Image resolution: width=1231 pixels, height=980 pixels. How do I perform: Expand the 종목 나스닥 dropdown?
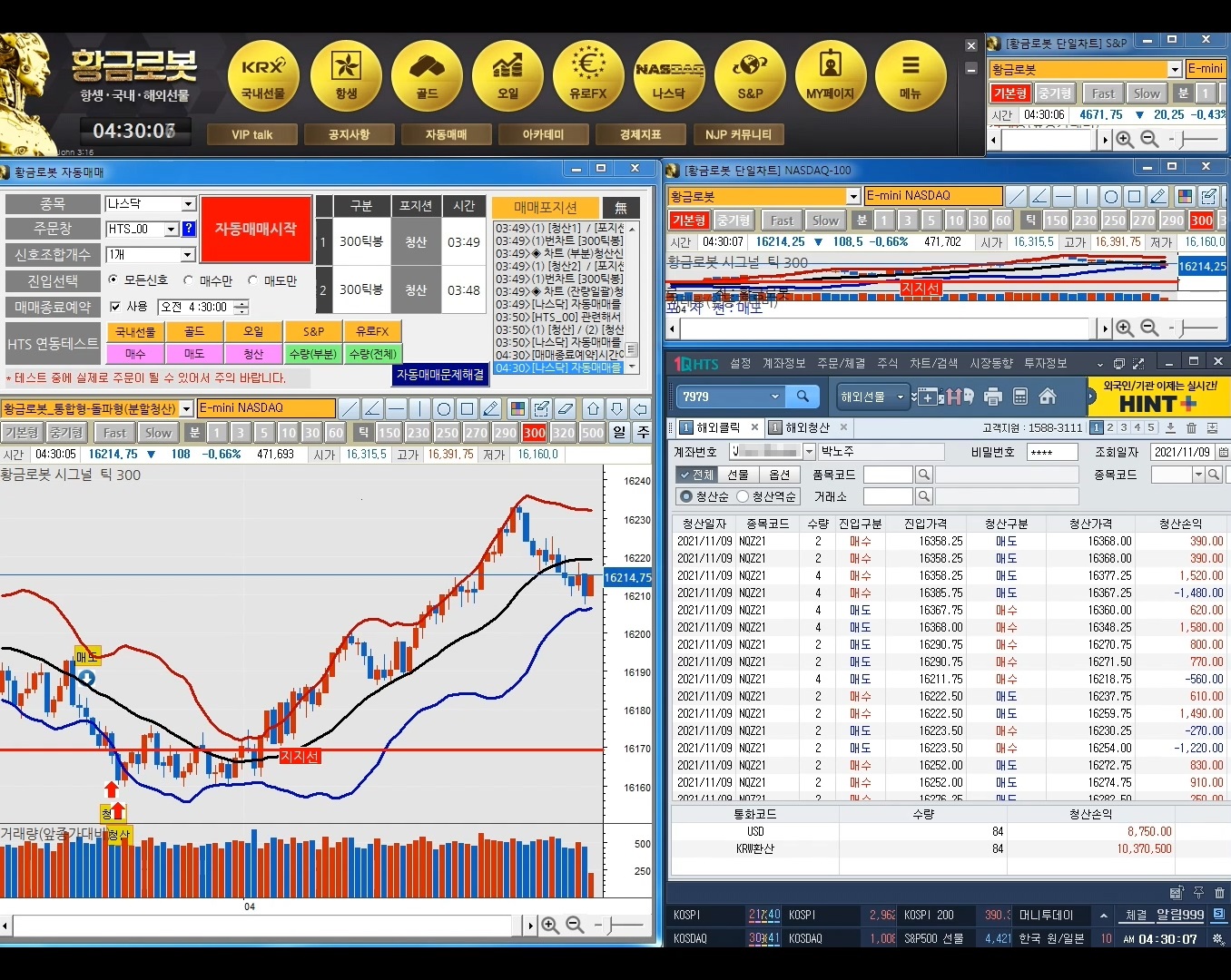click(x=188, y=204)
